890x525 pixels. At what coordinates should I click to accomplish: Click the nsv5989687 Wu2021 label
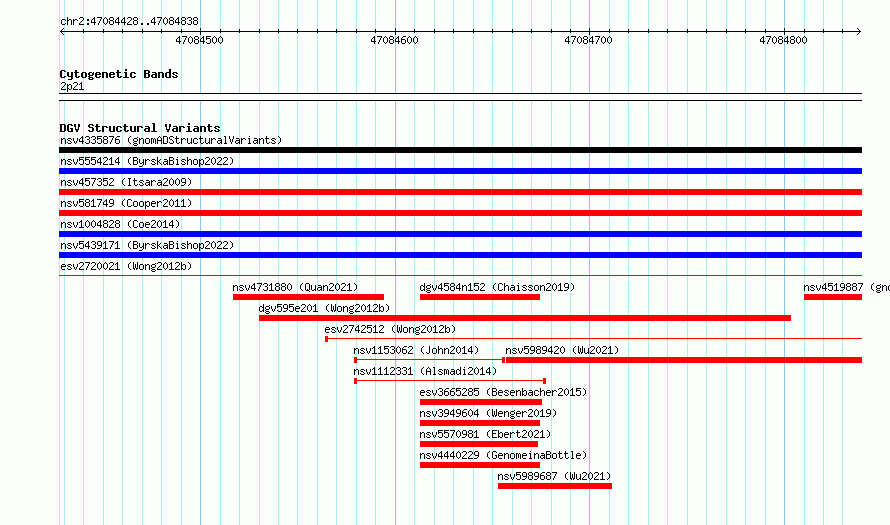pos(554,476)
